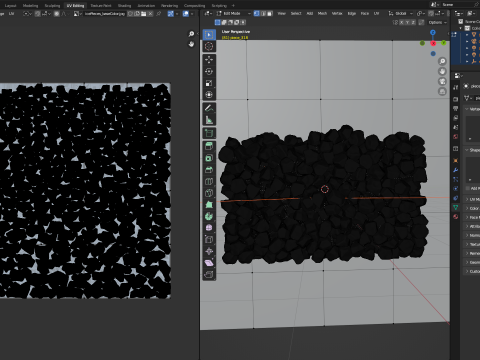The height and width of the screenshot is (360, 480).
Task: Open the Object Data properties tab
Action: 456,207
